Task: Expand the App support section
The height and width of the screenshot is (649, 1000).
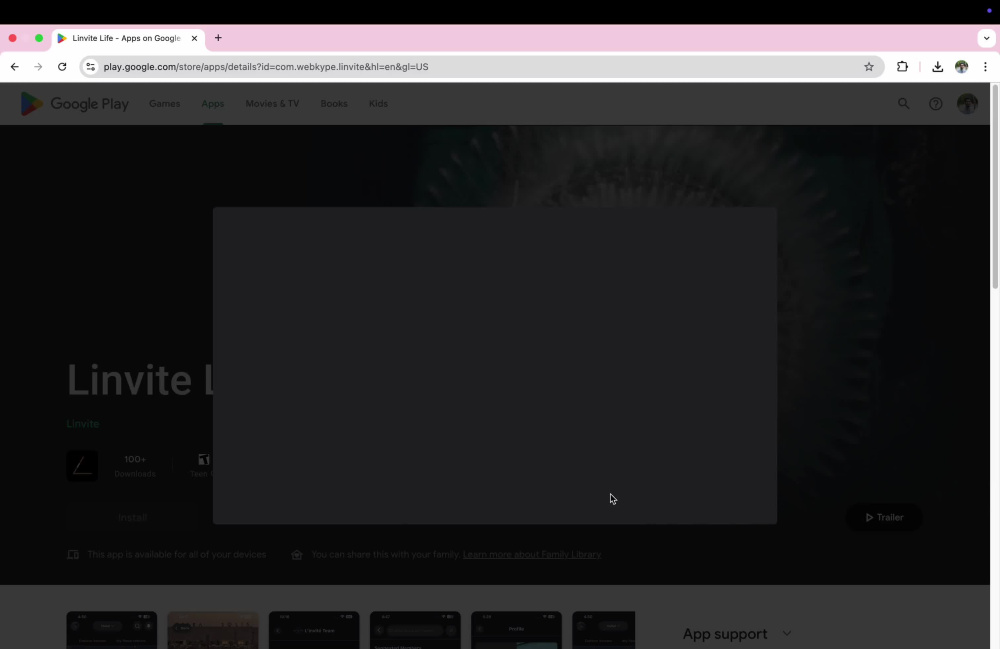Action: click(x=737, y=634)
